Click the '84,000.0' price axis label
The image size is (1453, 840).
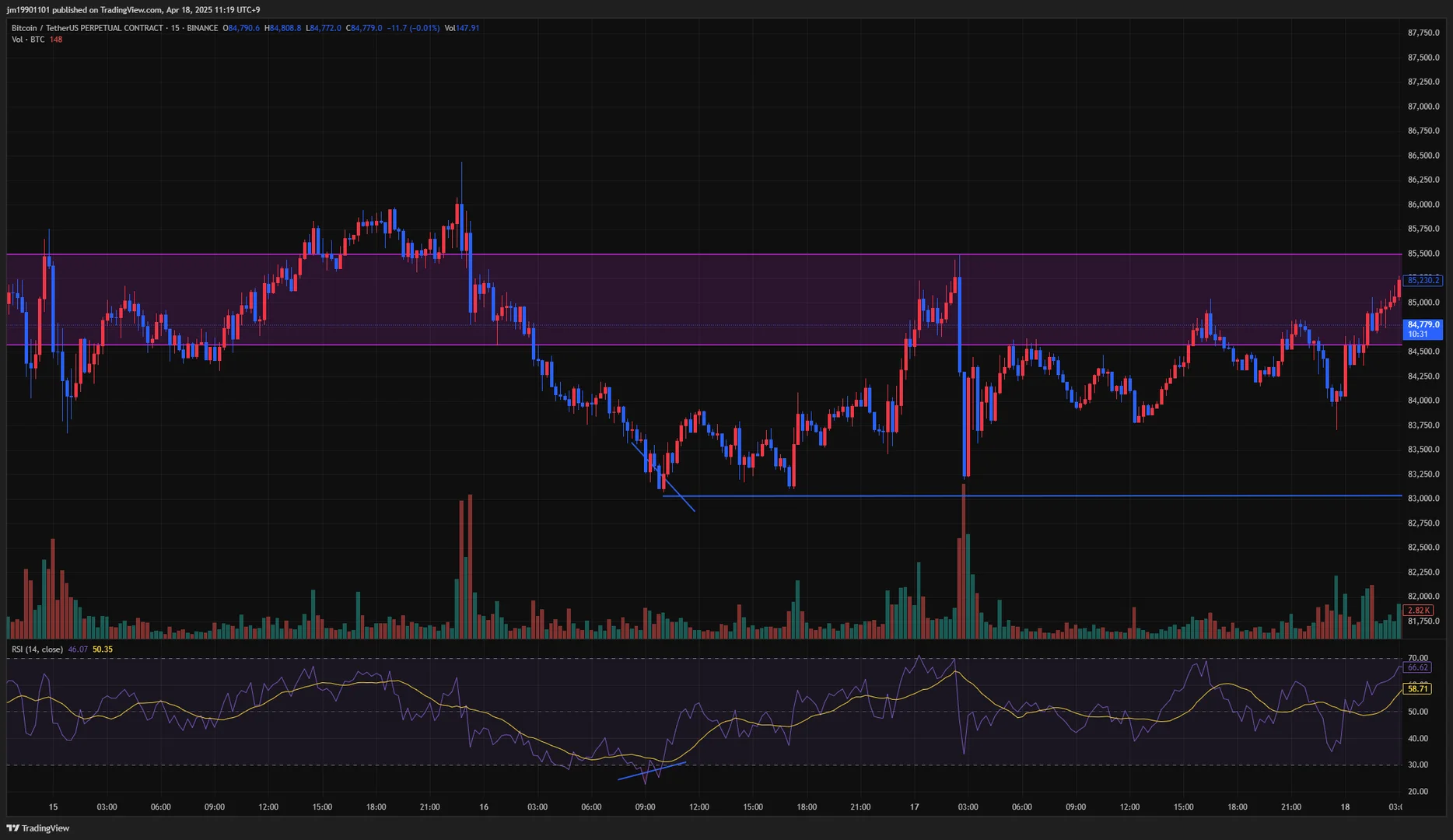click(x=1423, y=401)
